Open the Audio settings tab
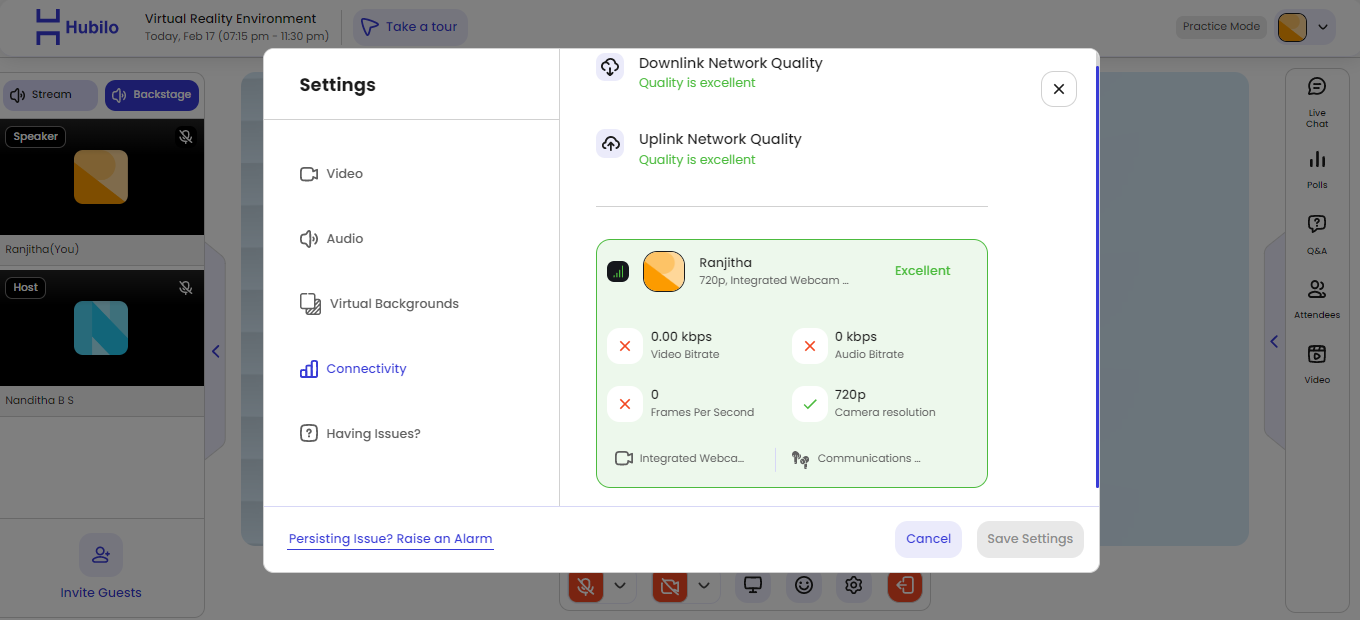1360x620 pixels. tap(332, 239)
